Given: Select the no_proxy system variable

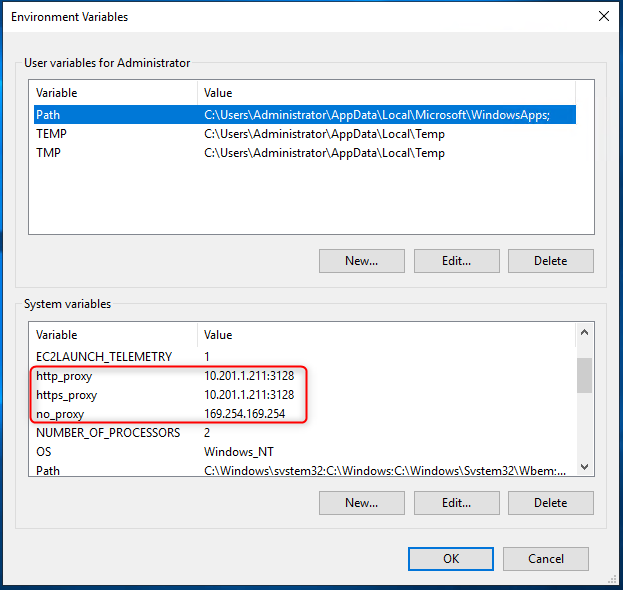Looking at the screenshot, I should (305, 414).
